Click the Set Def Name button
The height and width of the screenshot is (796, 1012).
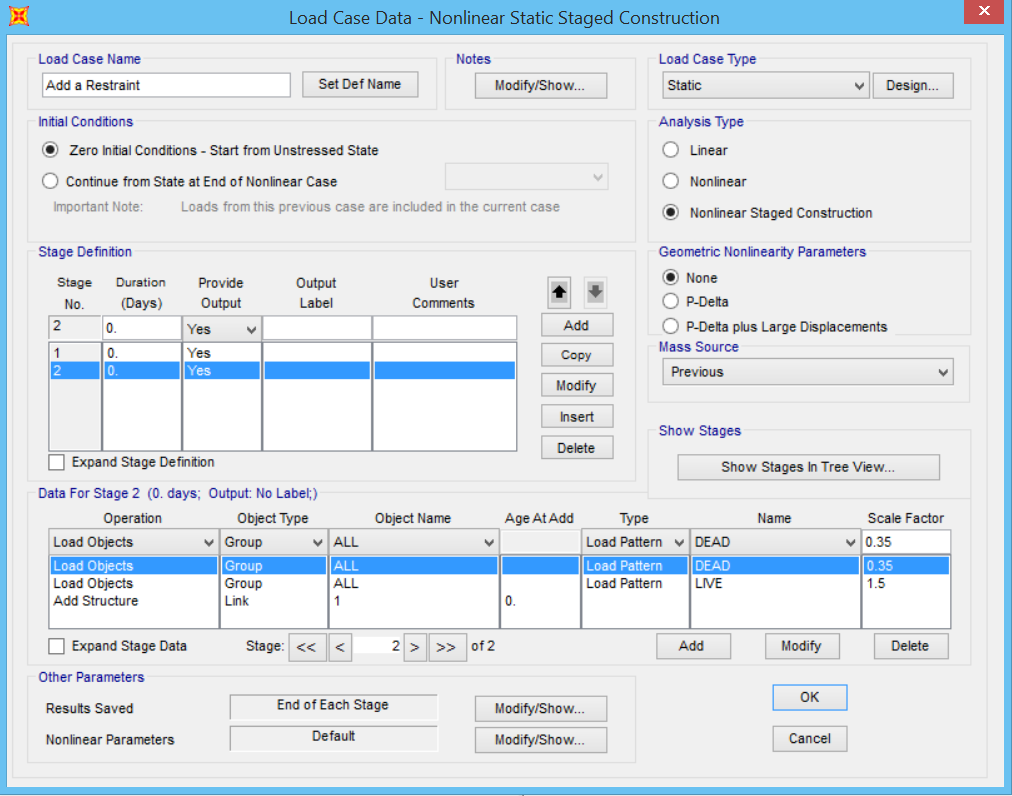point(360,84)
